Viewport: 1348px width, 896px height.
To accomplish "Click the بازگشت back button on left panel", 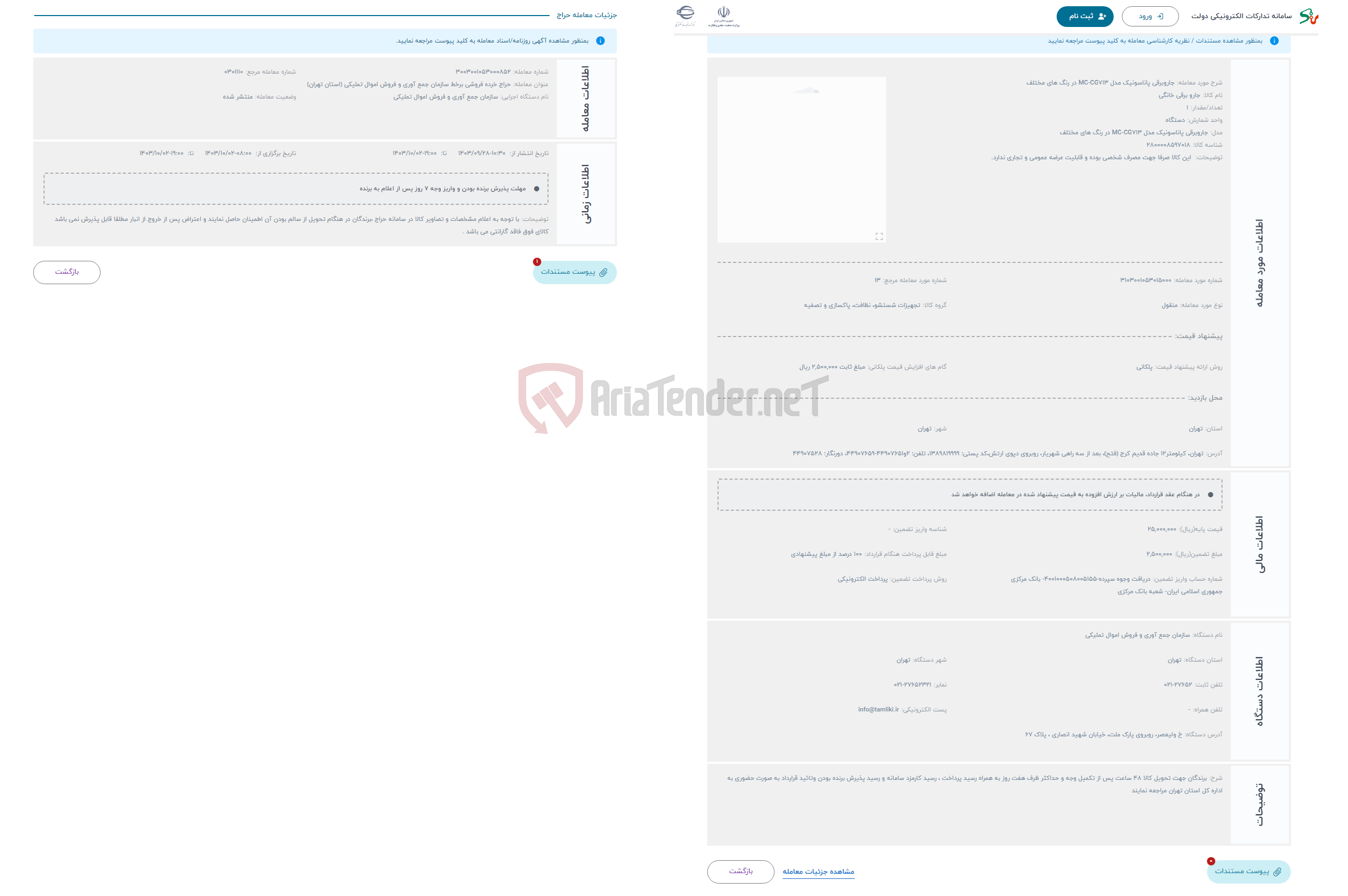I will coord(65,272).
